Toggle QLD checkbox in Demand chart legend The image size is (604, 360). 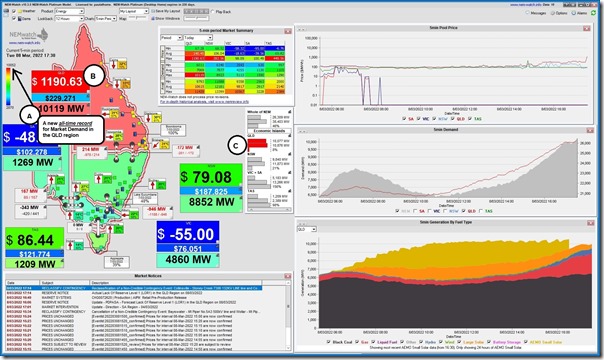pyautogui.click(x=464, y=211)
